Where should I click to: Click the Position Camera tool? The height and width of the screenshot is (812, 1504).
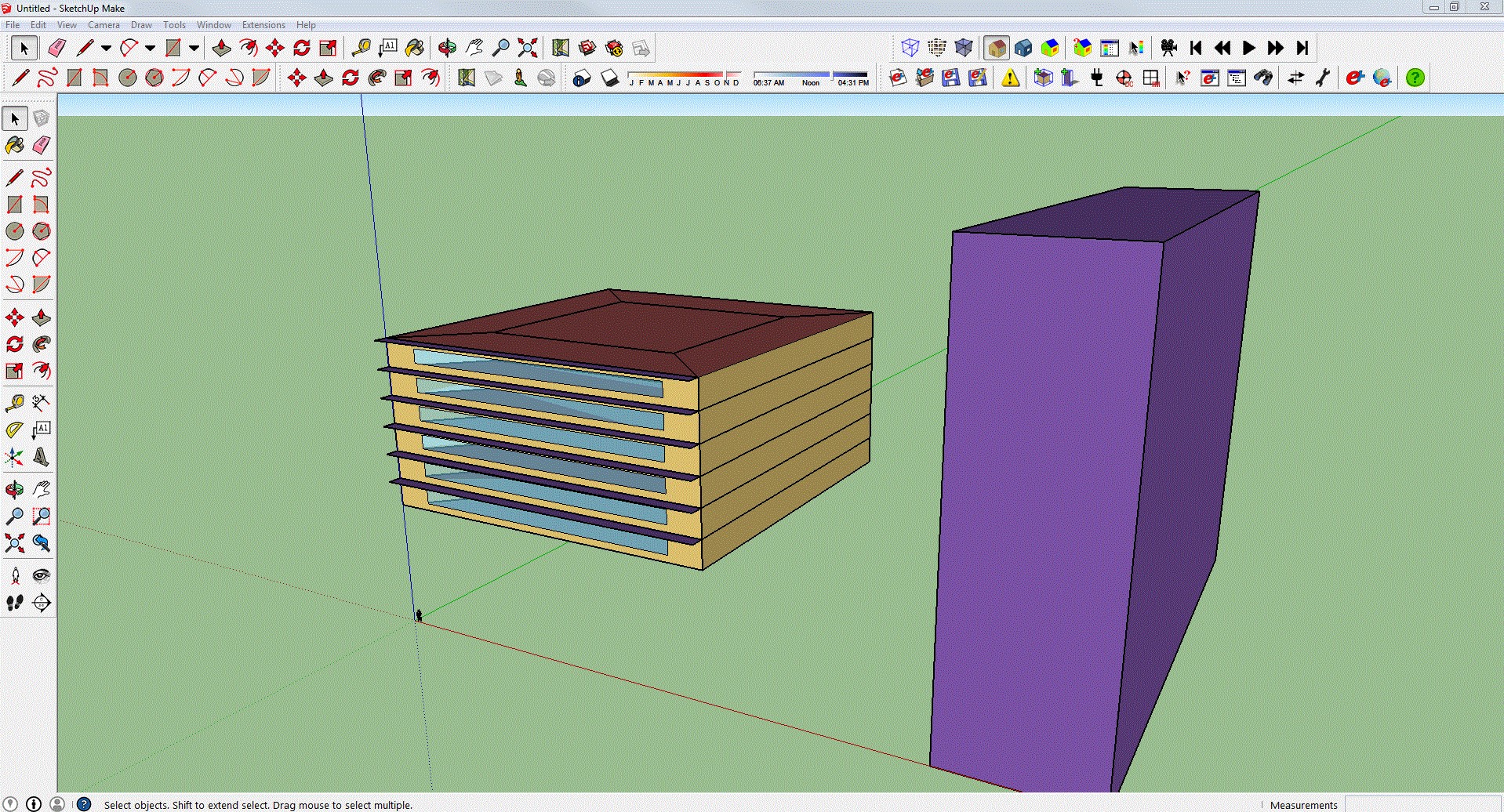[14, 576]
